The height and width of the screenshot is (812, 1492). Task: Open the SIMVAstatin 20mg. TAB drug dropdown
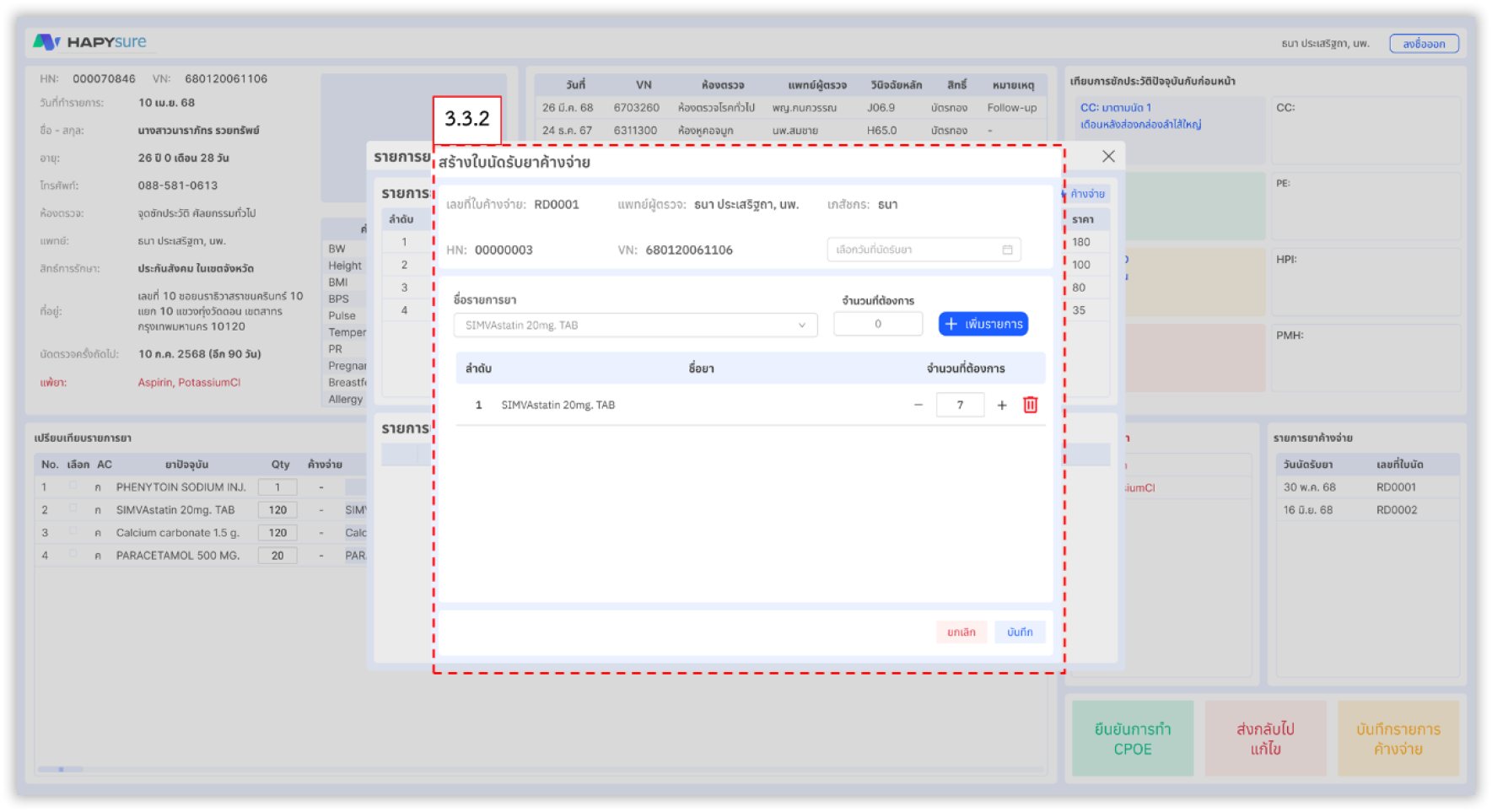[635, 325]
